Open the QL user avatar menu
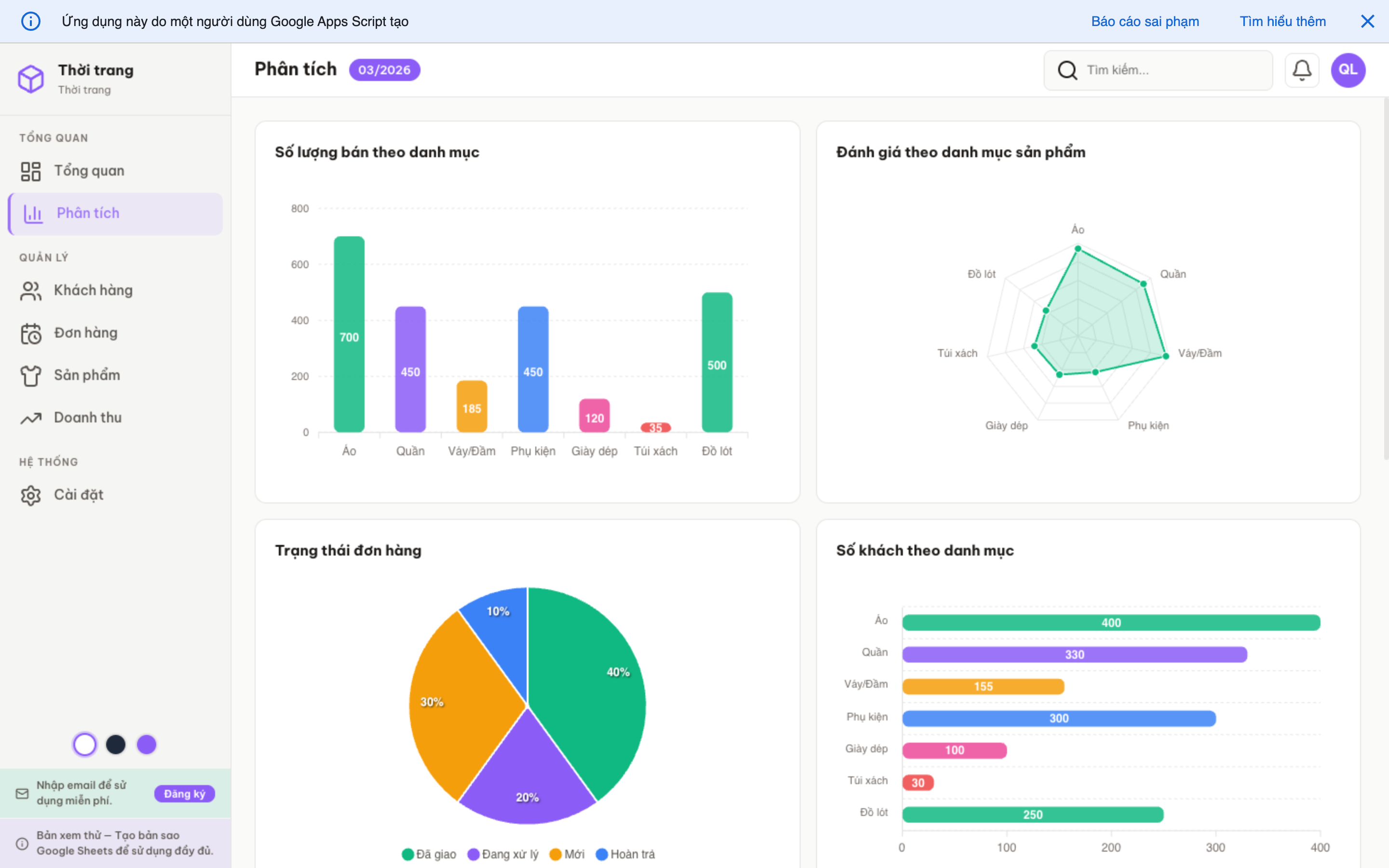Image resolution: width=1389 pixels, height=868 pixels. pyautogui.click(x=1348, y=70)
